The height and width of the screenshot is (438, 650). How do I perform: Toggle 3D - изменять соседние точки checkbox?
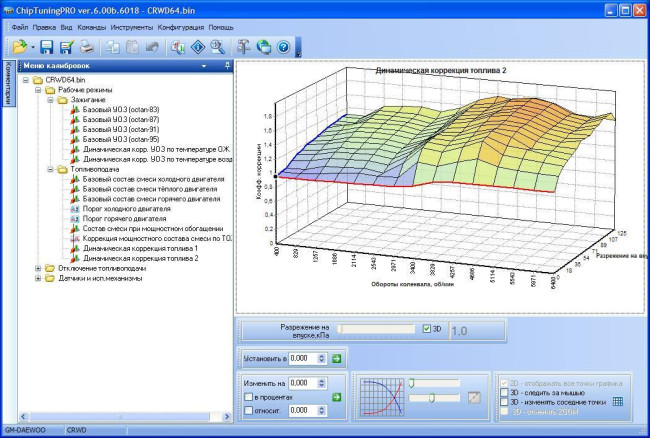[504, 402]
